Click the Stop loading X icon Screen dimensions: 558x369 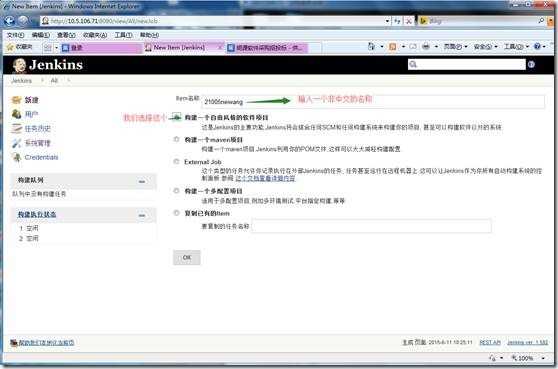(x=409, y=21)
